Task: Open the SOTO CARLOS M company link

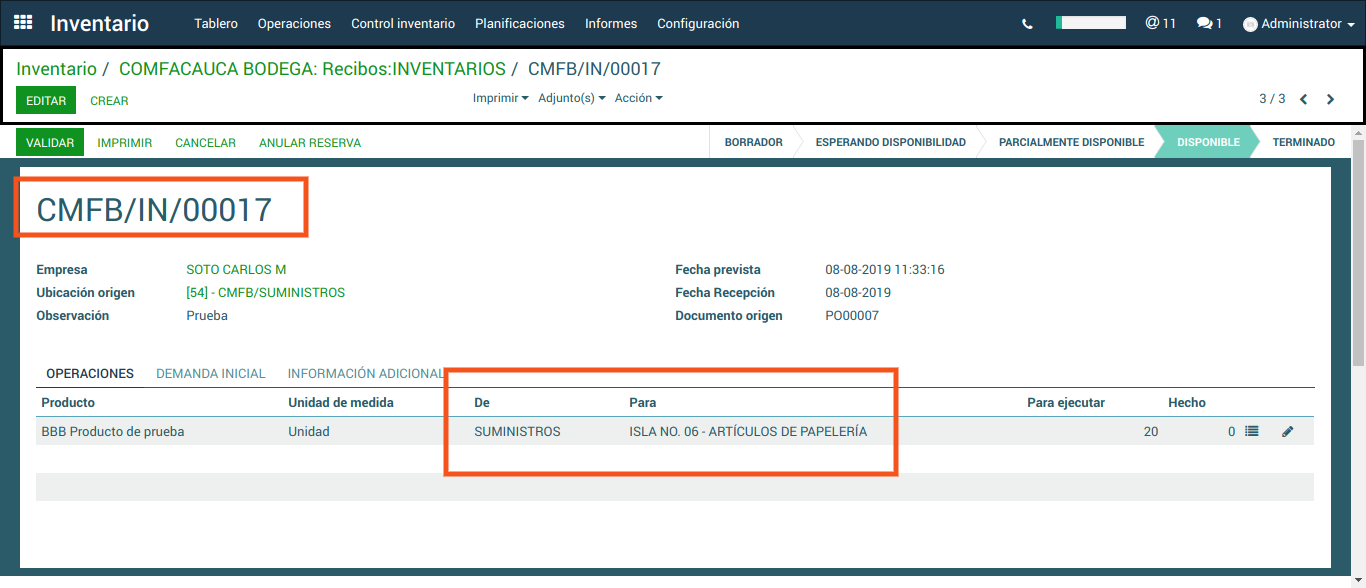Action: pos(236,269)
